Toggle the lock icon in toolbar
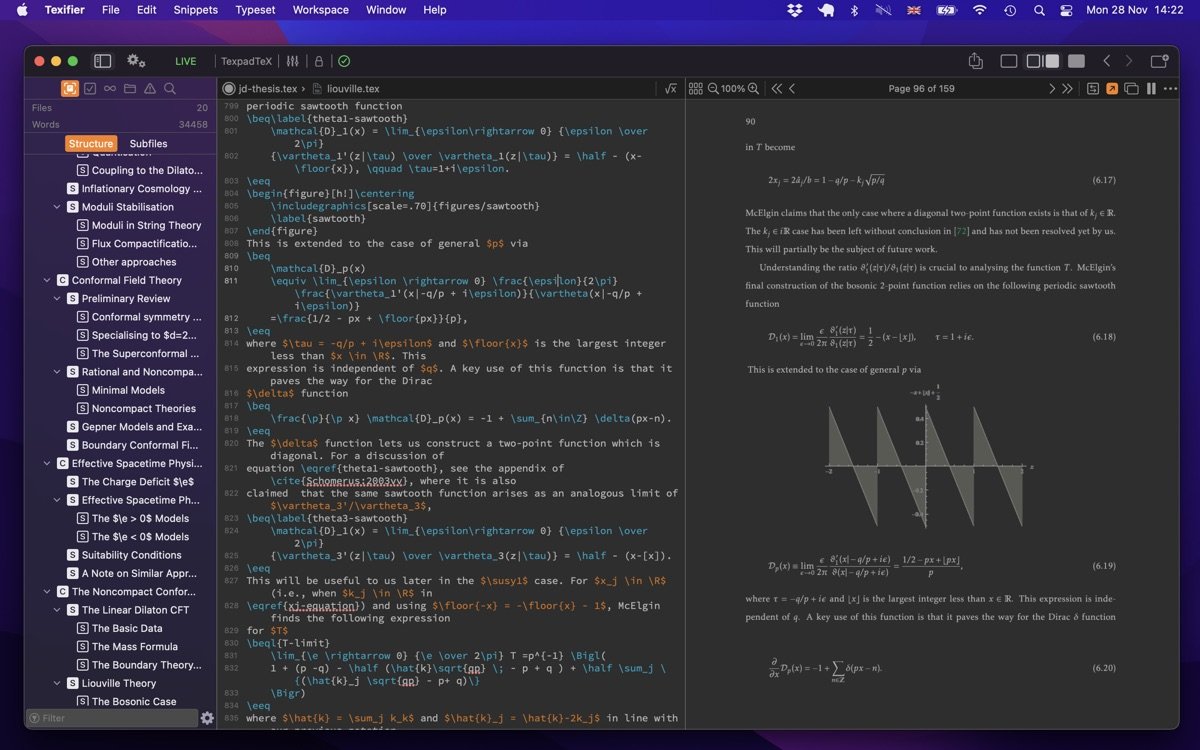The width and height of the screenshot is (1200, 750). click(x=319, y=61)
